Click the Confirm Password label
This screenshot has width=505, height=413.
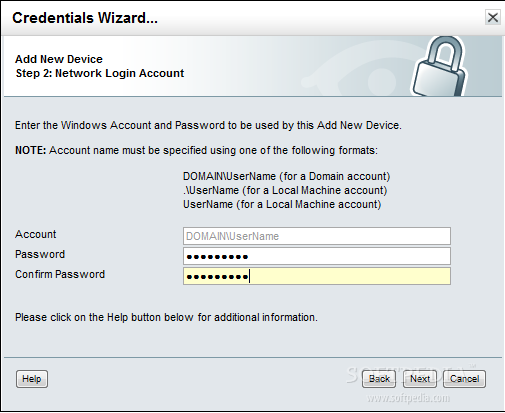(60, 274)
